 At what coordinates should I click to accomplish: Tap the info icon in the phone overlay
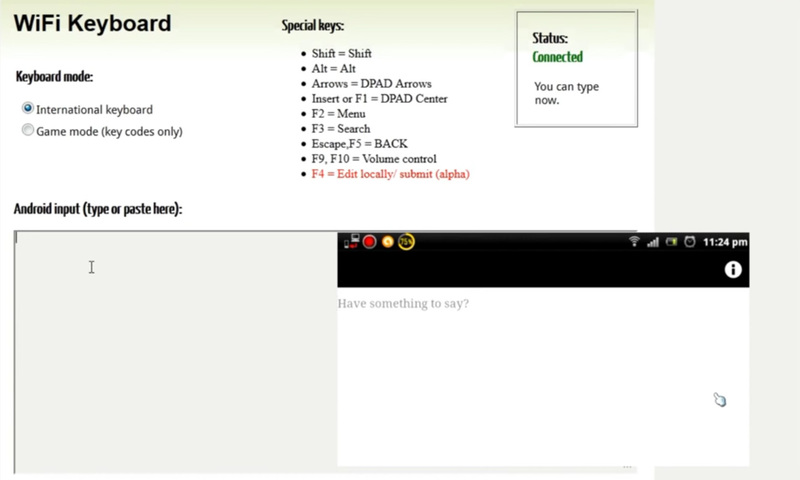click(733, 269)
